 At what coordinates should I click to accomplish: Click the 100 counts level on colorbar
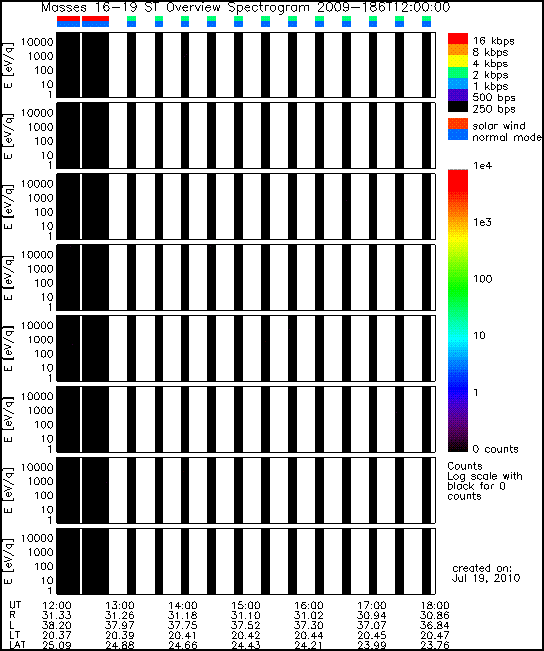click(x=483, y=279)
